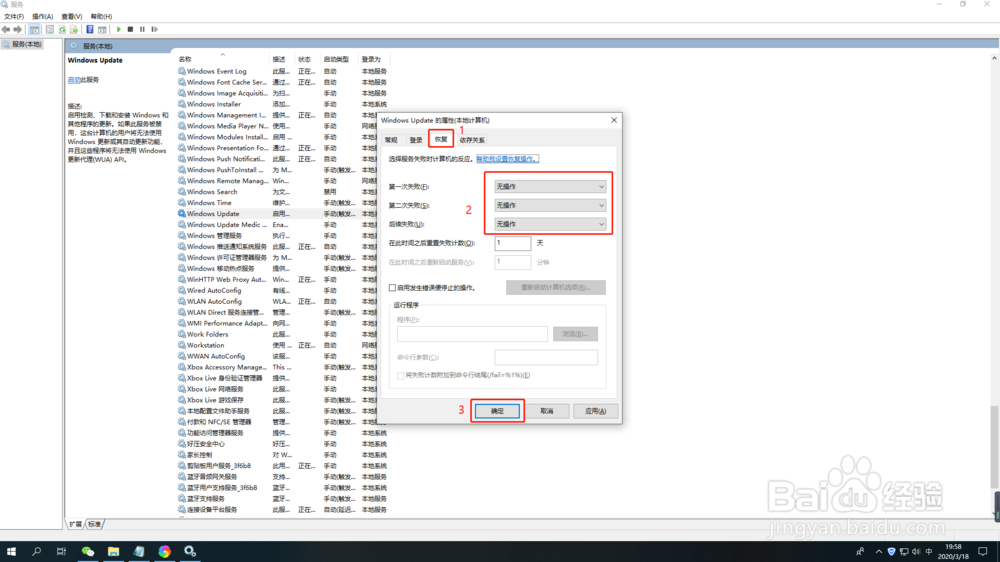Refresh the services list icon

click(62, 29)
